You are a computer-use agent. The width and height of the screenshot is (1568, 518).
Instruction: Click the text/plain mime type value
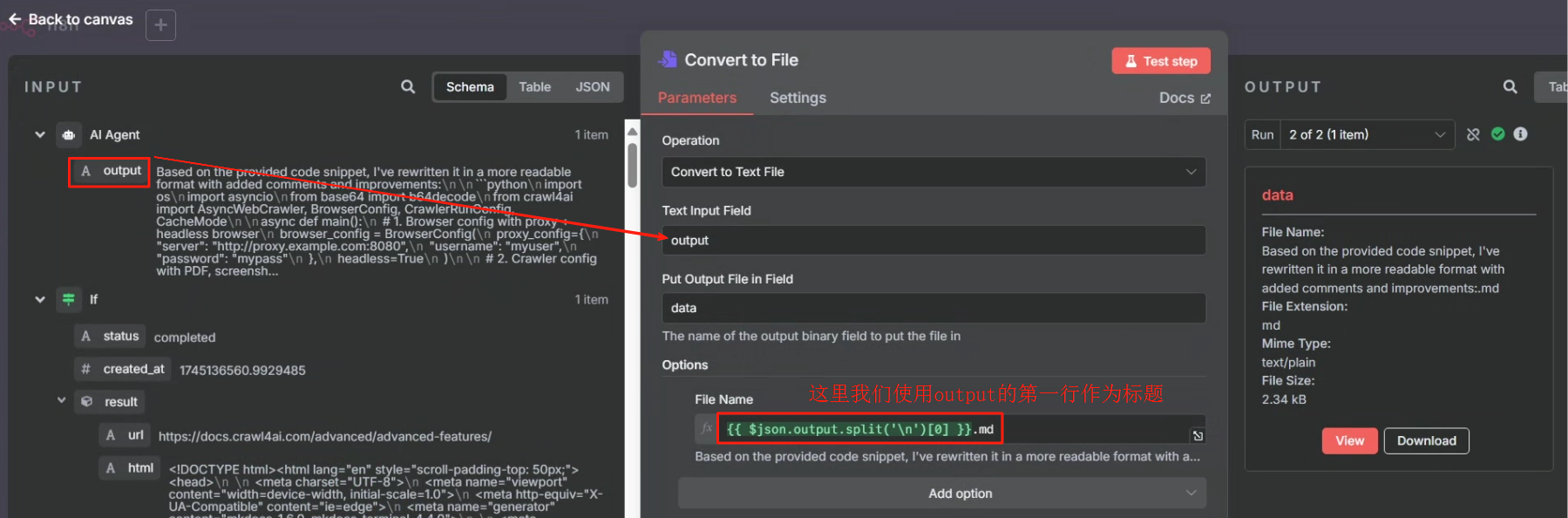1288,362
